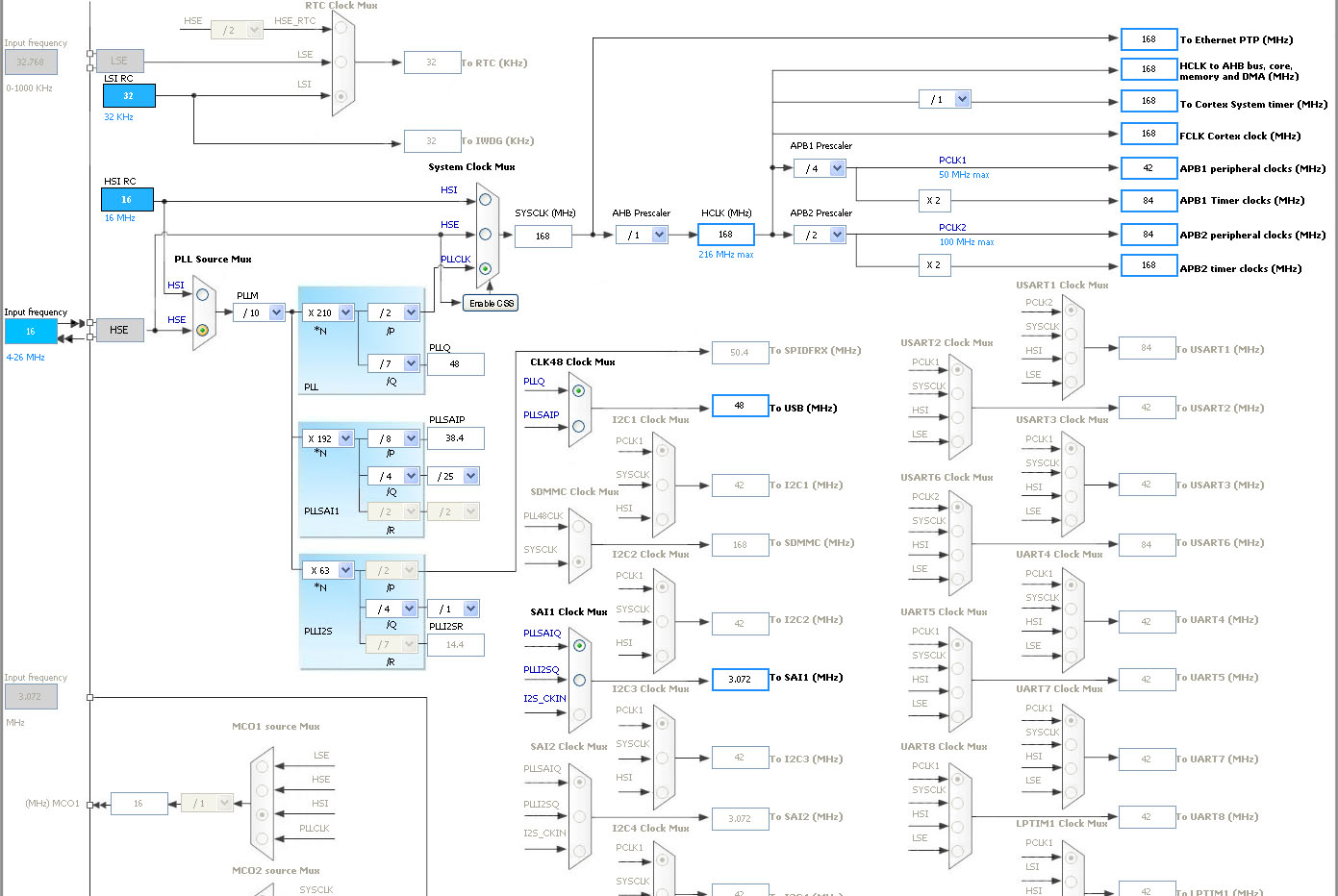Click the PLLQ output value 48
The height and width of the screenshot is (896, 1338).
(455, 364)
